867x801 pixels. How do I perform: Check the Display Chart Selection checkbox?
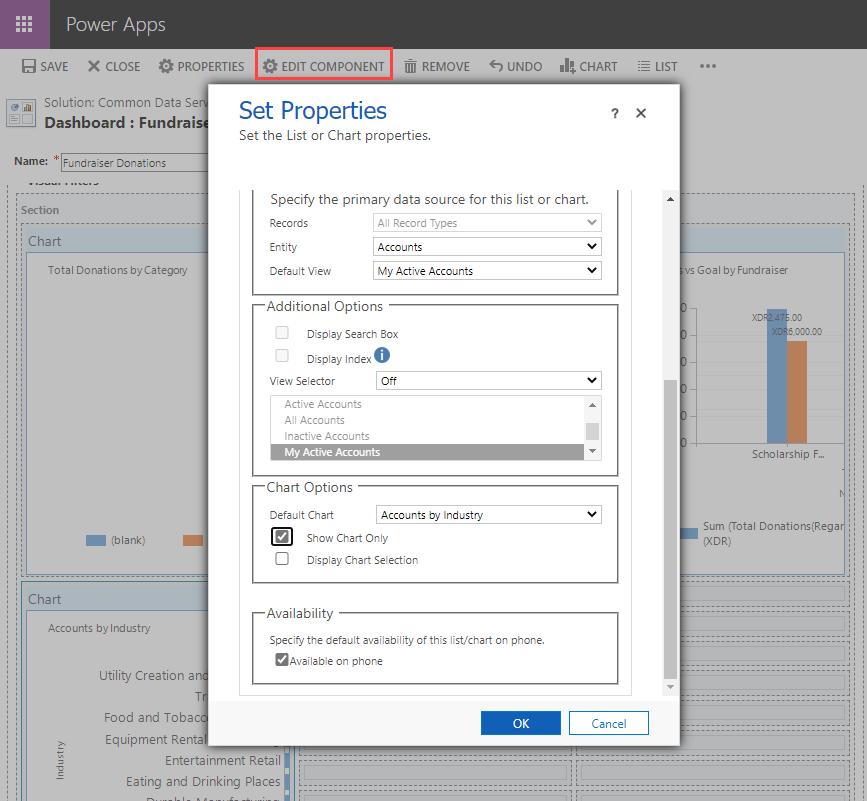tap(282, 559)
